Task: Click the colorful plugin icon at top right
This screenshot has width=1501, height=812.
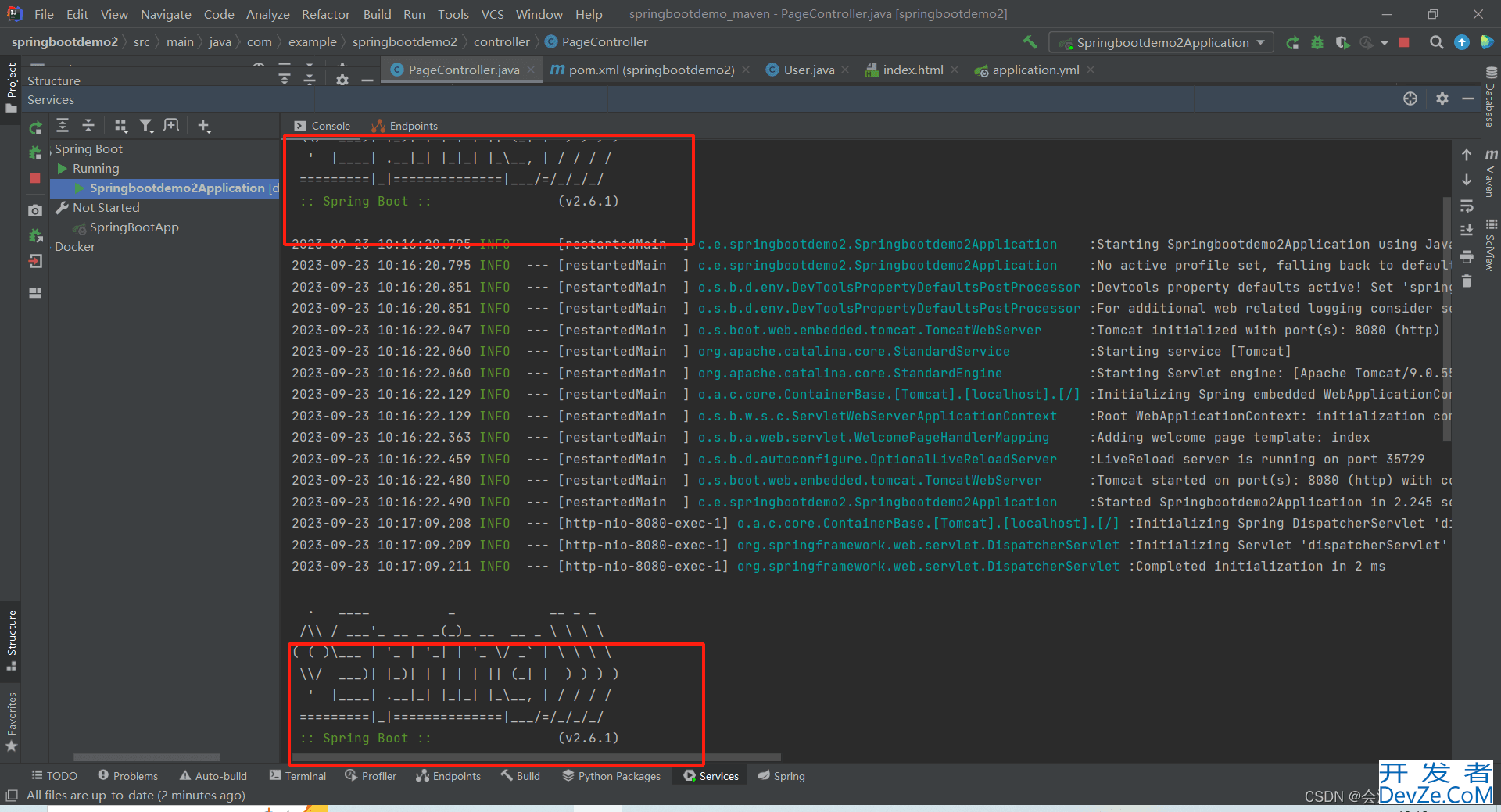Action: (1486, 42)
